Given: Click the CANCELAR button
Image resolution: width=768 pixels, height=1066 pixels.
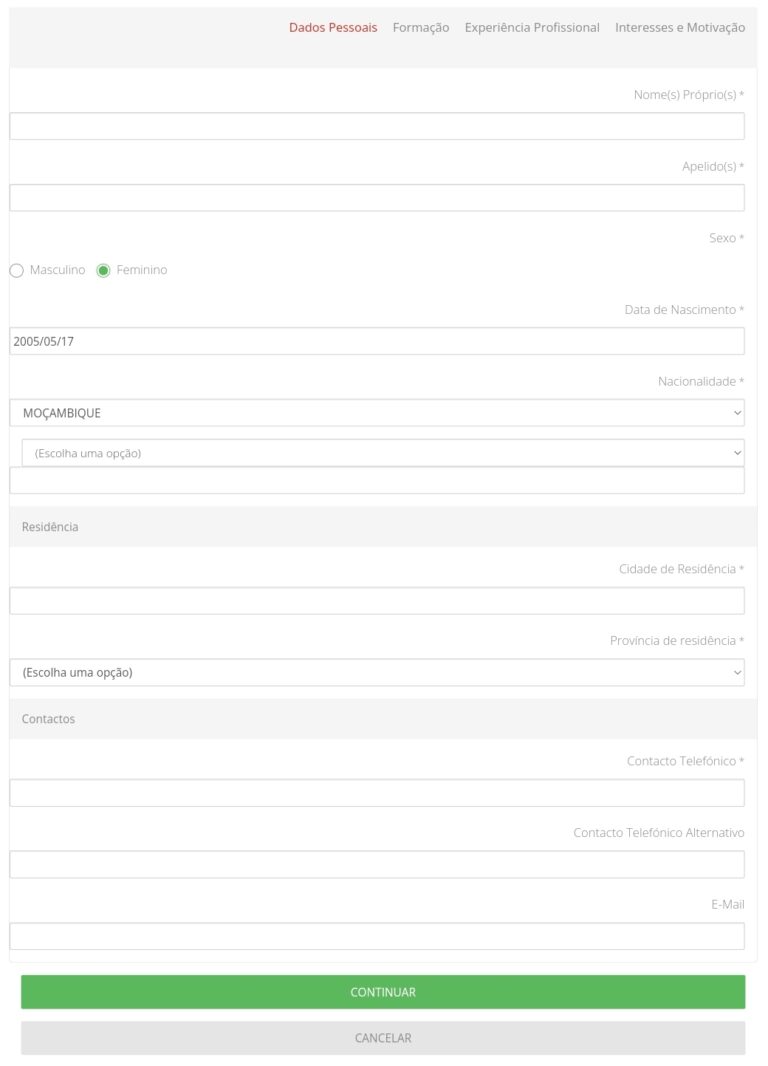Looking at the screenshot, I should click(x=383, y=1038).
